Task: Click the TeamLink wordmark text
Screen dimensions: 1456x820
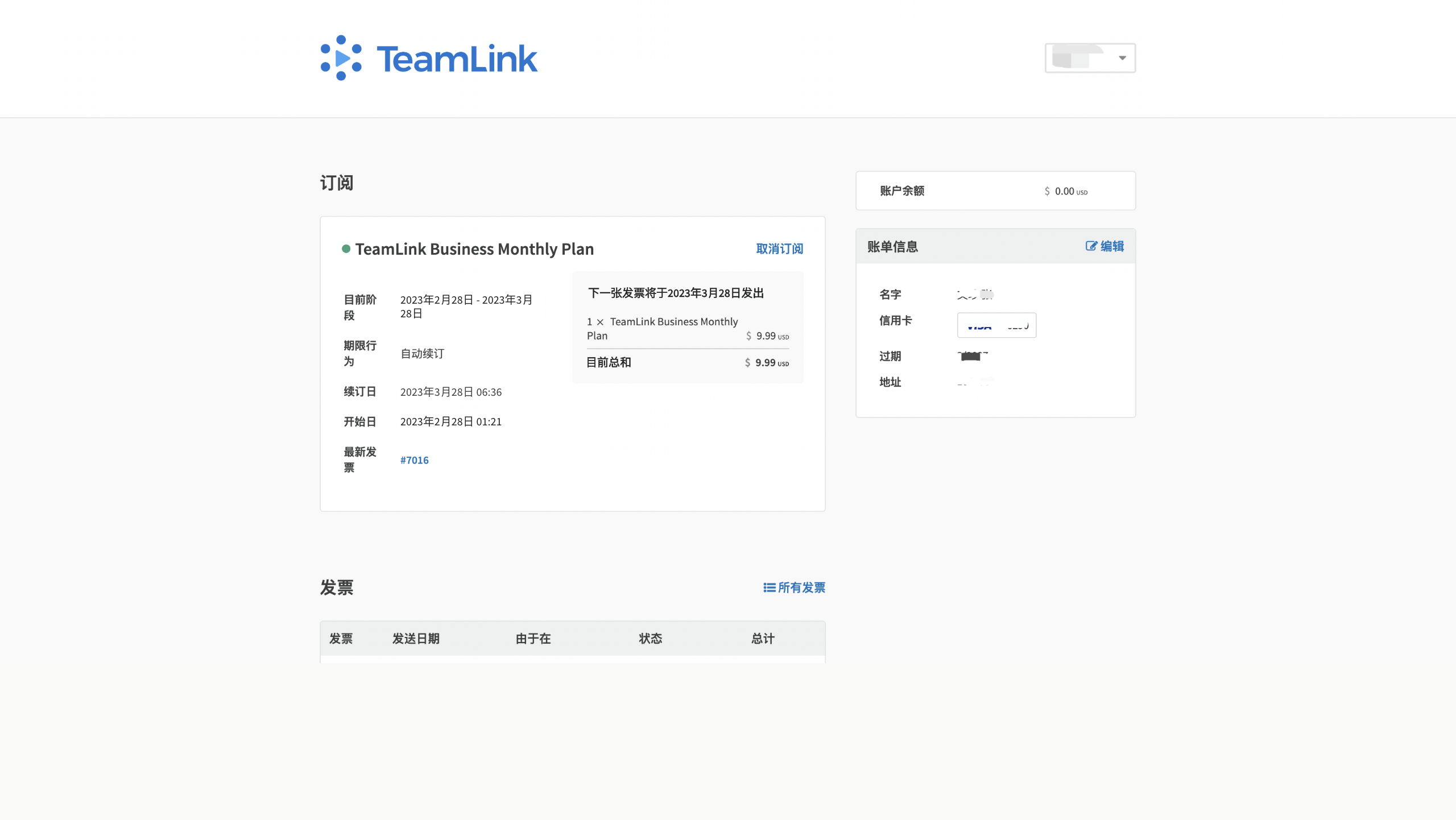Action: (457, 59)
